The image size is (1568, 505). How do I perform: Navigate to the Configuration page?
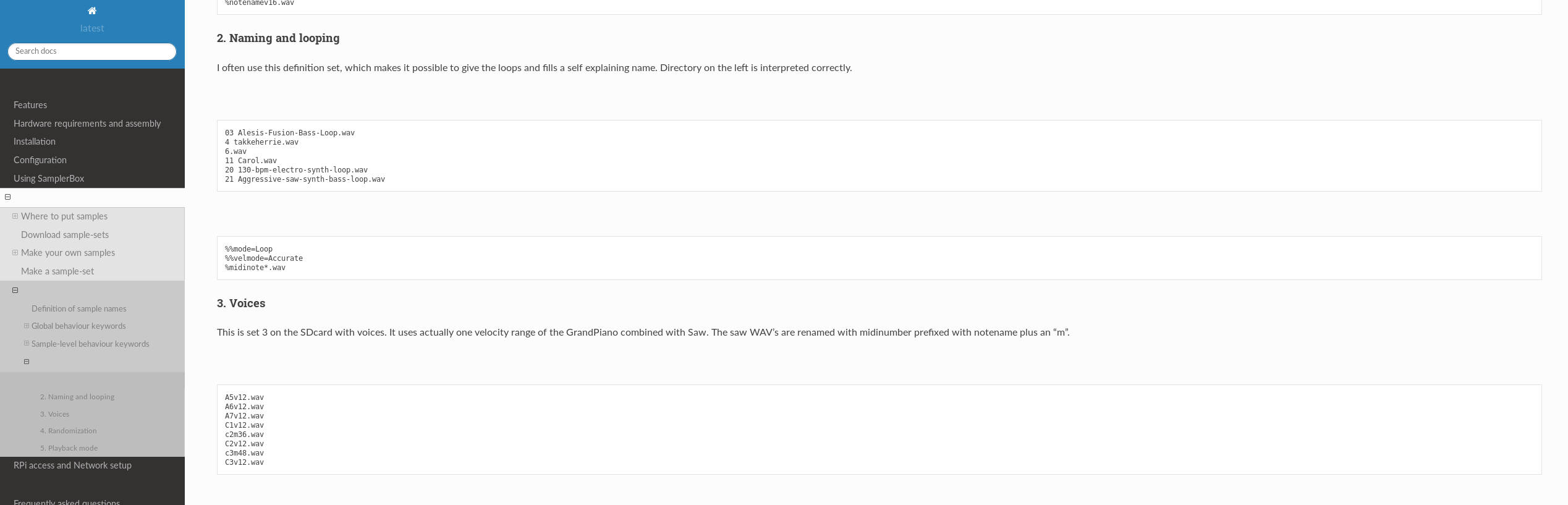[x=40, y=160]
